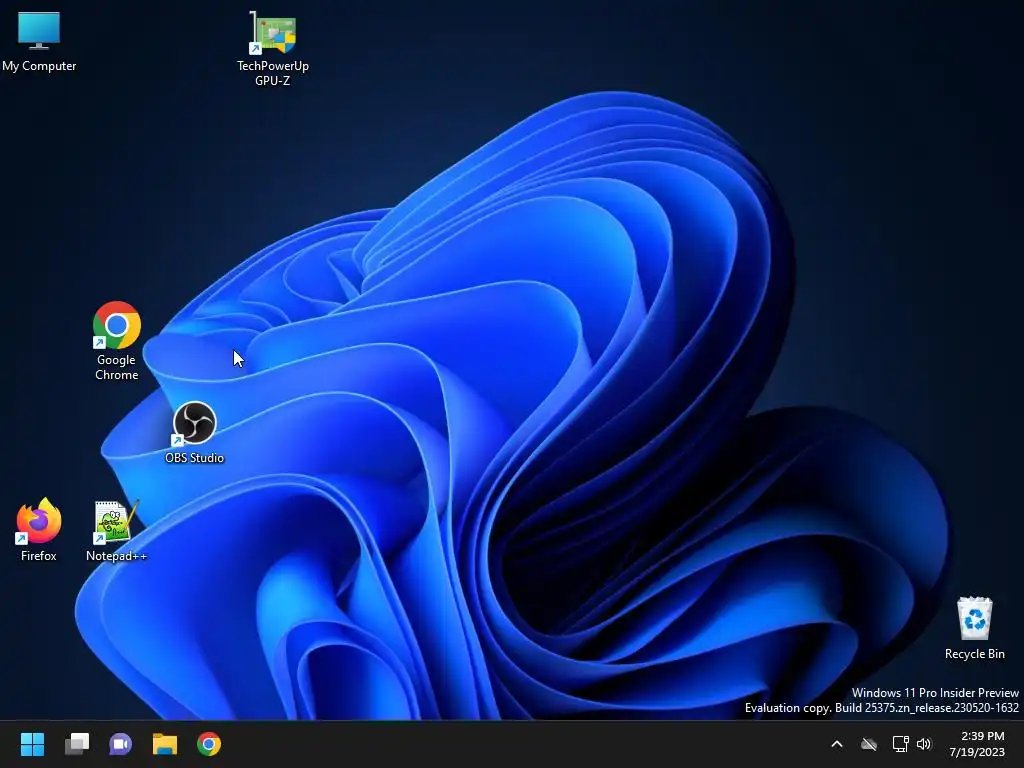
Task: Click the 'Notepad++' icon label
Action: (116, 556)
